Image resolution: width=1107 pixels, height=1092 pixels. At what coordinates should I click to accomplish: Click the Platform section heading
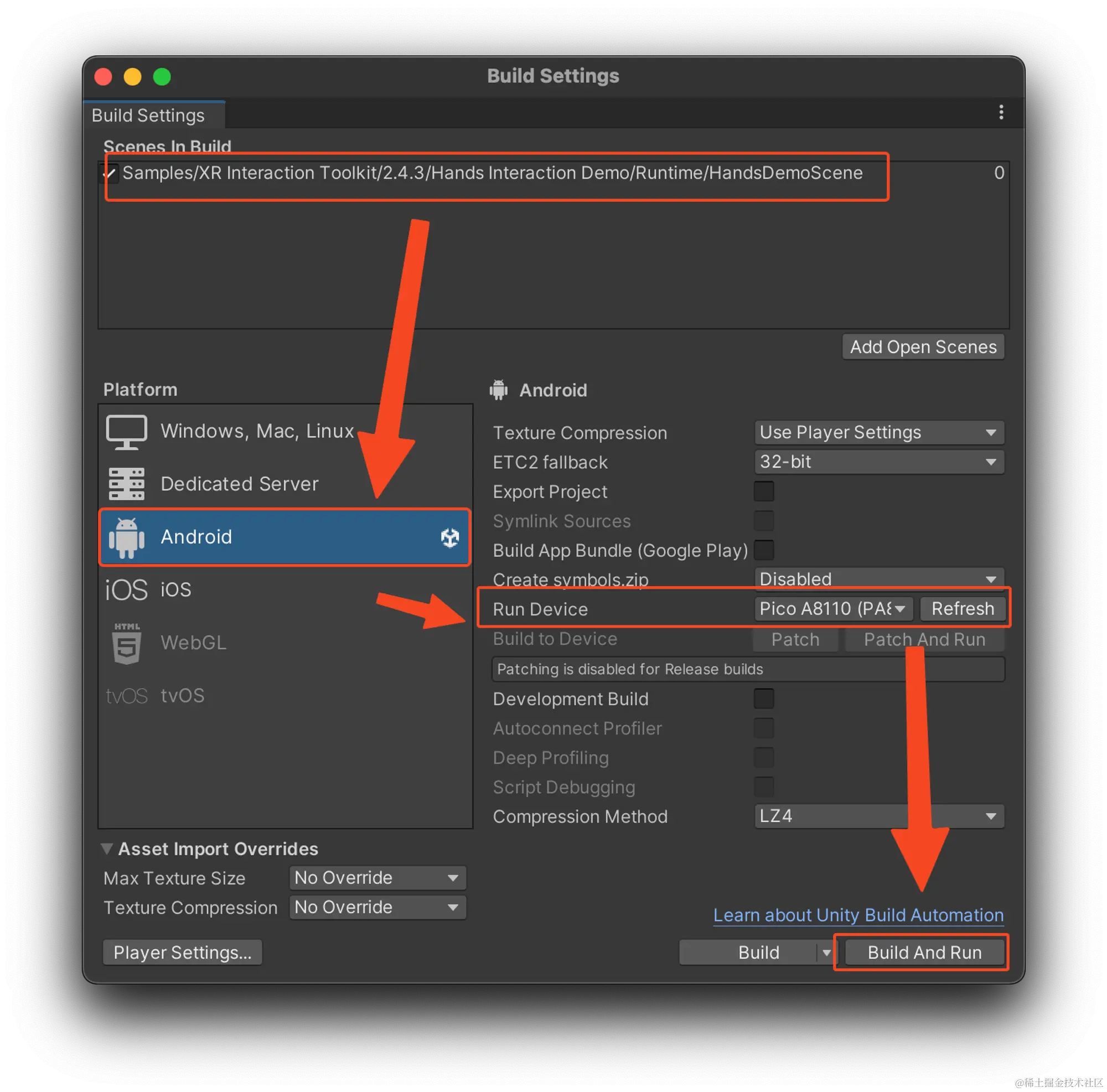tap(141, 390)
